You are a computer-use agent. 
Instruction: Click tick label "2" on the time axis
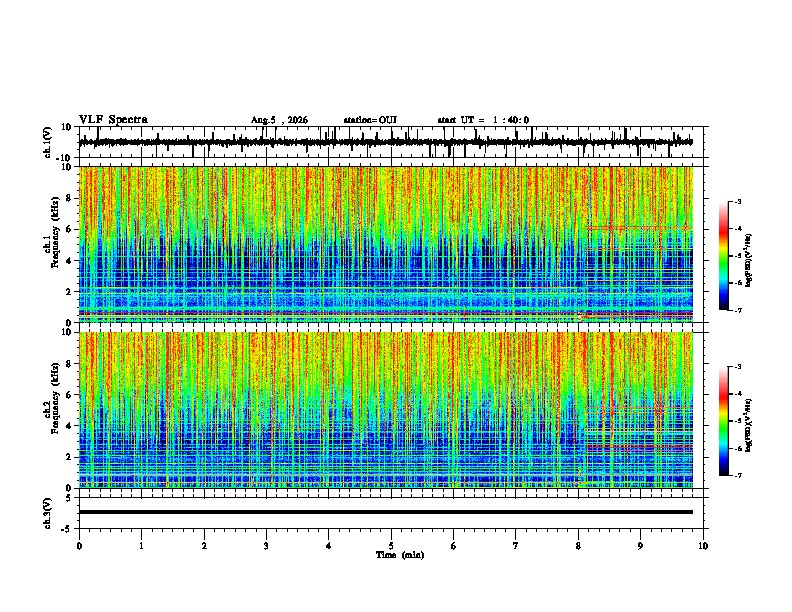pos(204,546)
